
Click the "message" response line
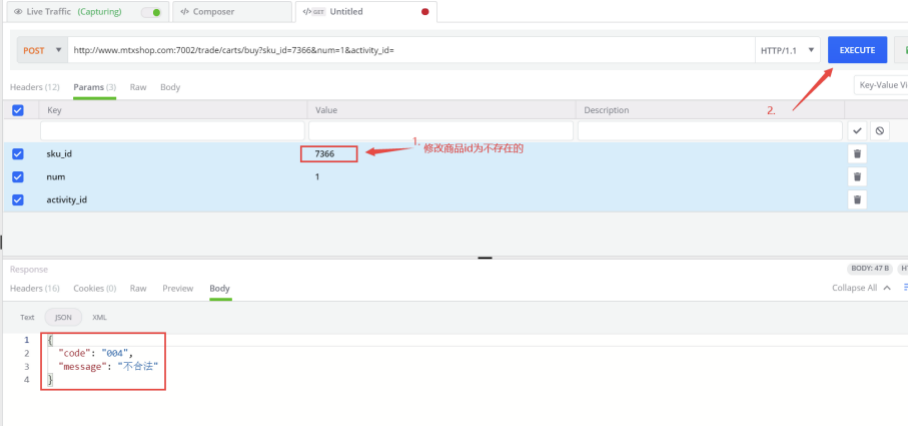[x=108, y=367]
